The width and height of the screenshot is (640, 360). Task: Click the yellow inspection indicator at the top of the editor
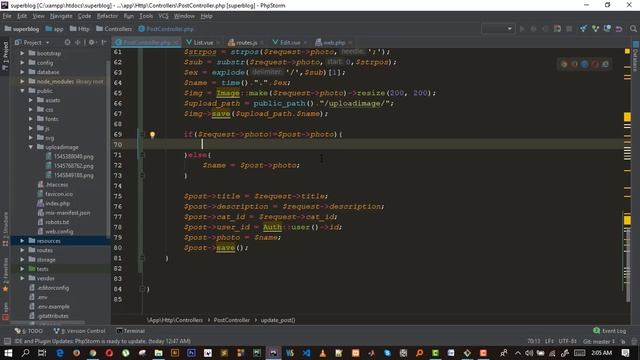[x=627, y=51]
